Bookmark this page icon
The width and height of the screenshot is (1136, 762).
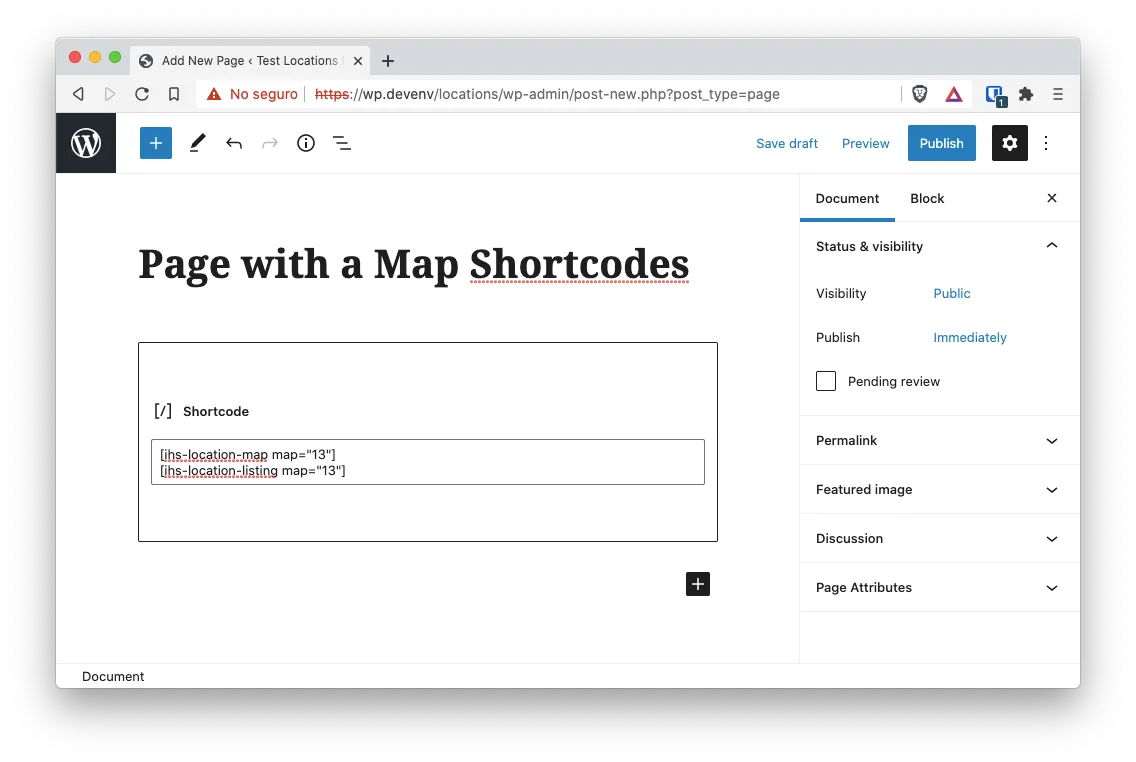(174, 94)
